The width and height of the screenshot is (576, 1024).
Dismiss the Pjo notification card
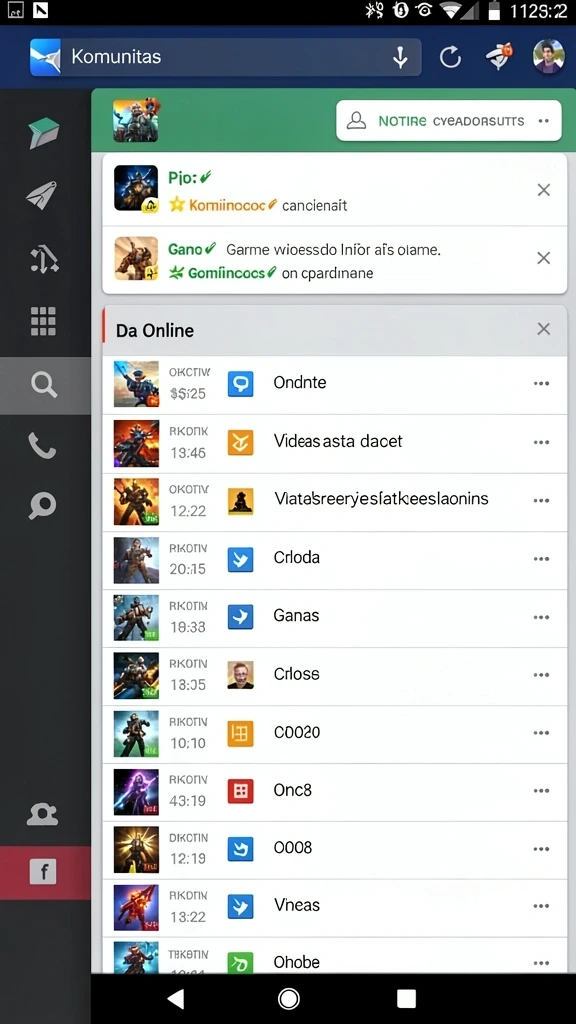pos(543,190)
